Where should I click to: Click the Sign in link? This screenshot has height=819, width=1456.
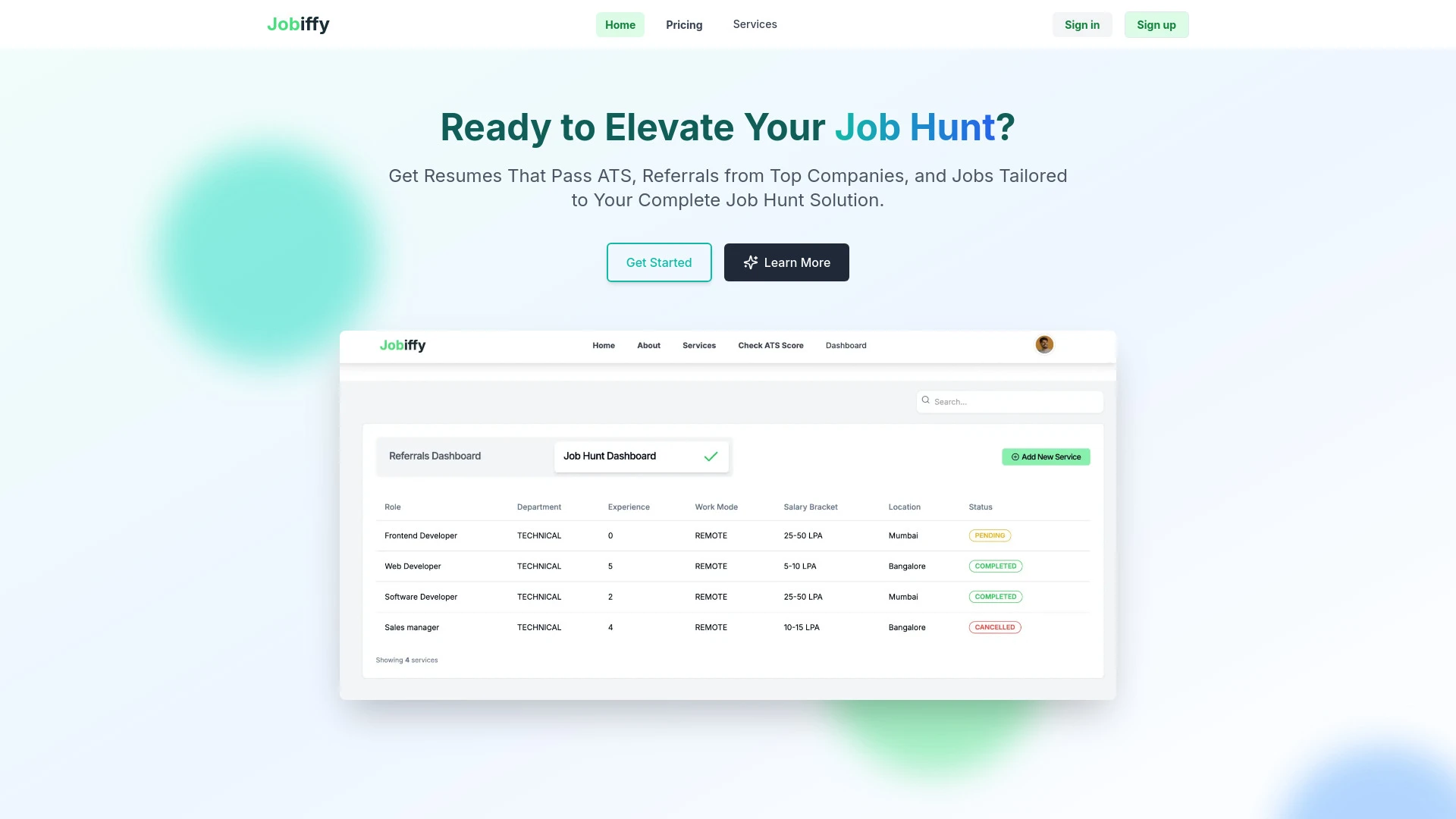pos(1081,25)
